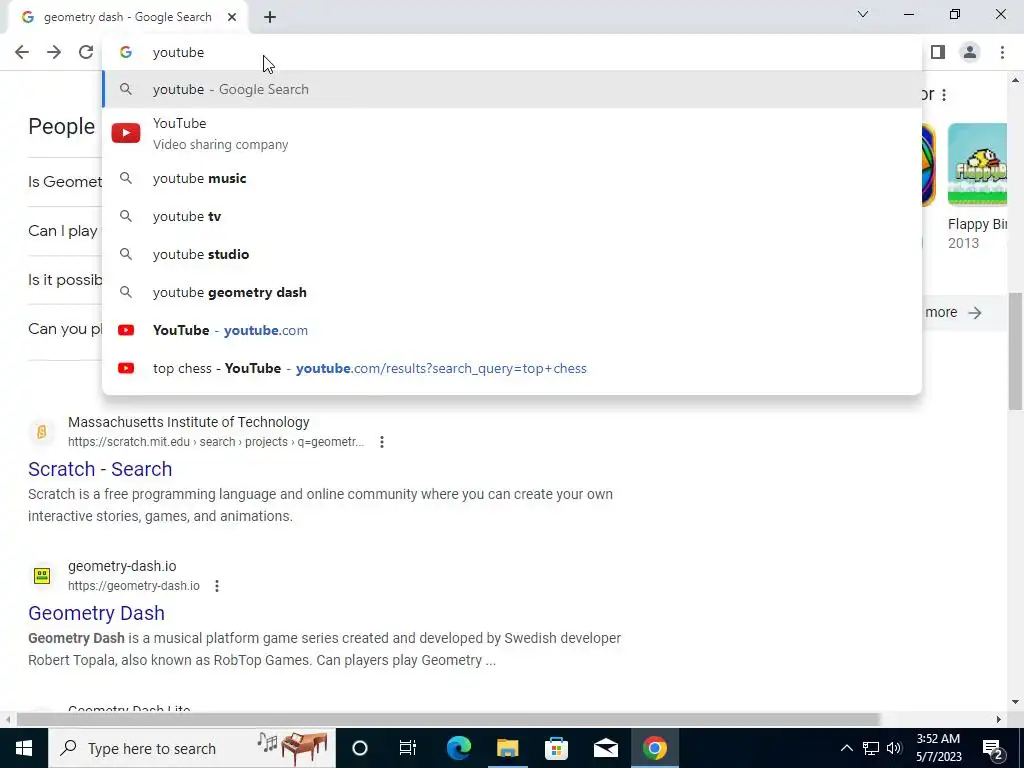Show hidden system tray icons

[846, 748]
